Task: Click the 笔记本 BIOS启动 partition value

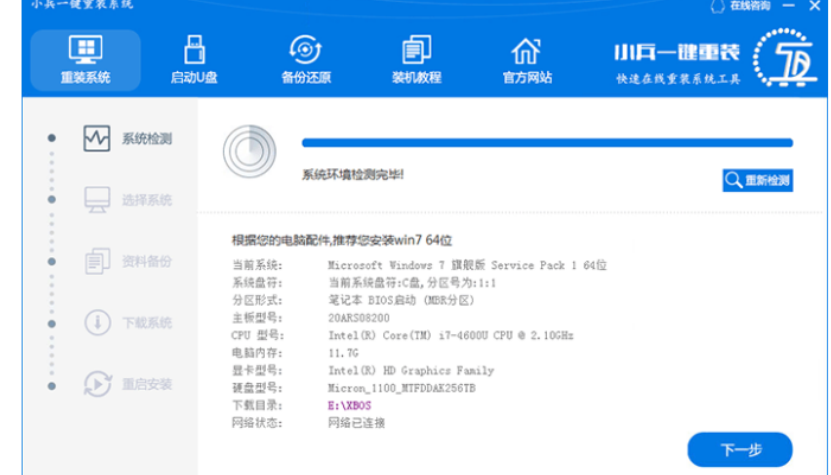Action: click(401, 301)
